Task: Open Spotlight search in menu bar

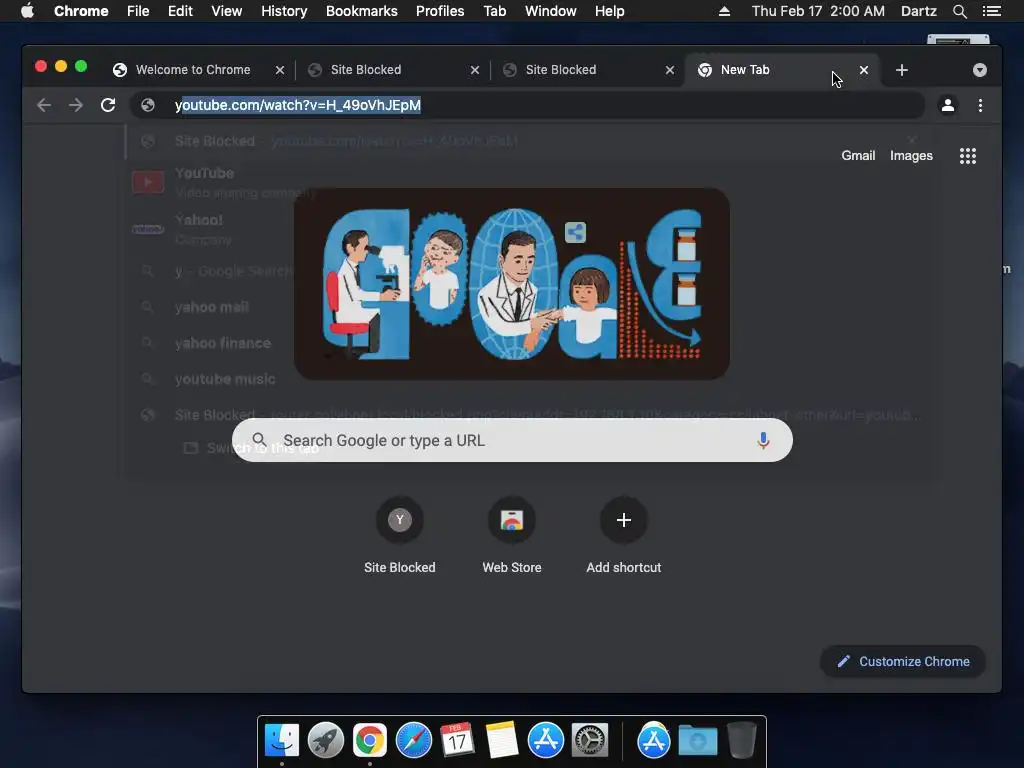Action: pyautogui.click(x=959, y=11)
